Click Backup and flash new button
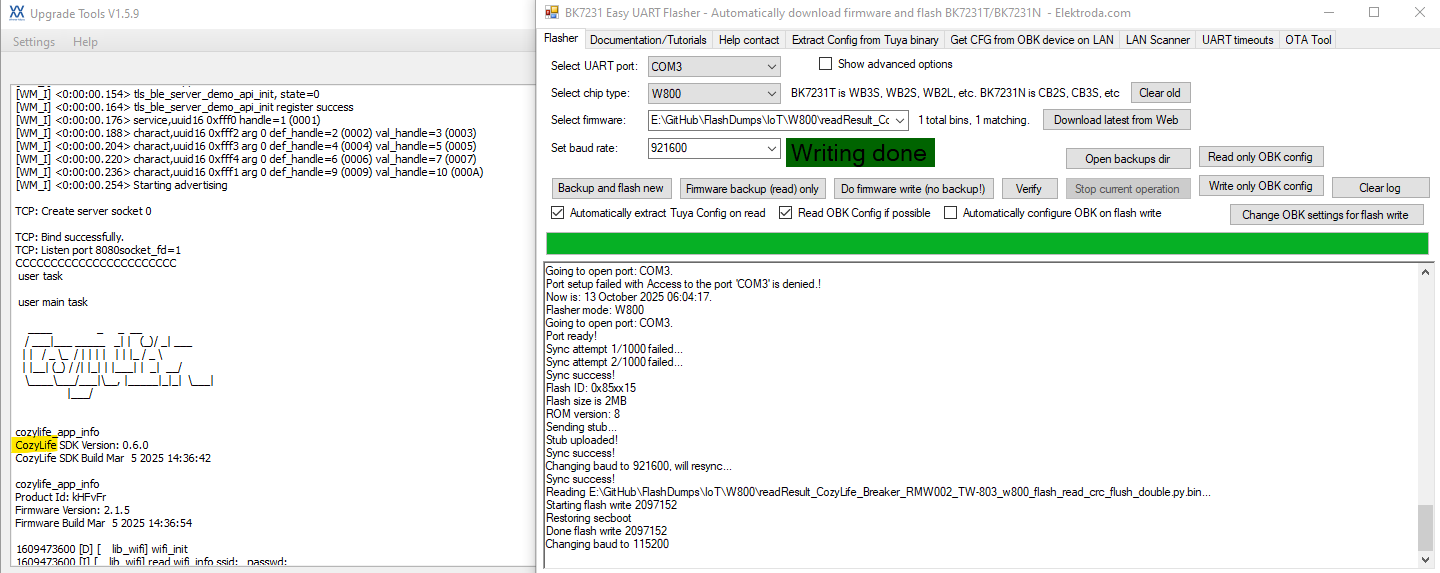1440x573 pixels. pos(611,188)
